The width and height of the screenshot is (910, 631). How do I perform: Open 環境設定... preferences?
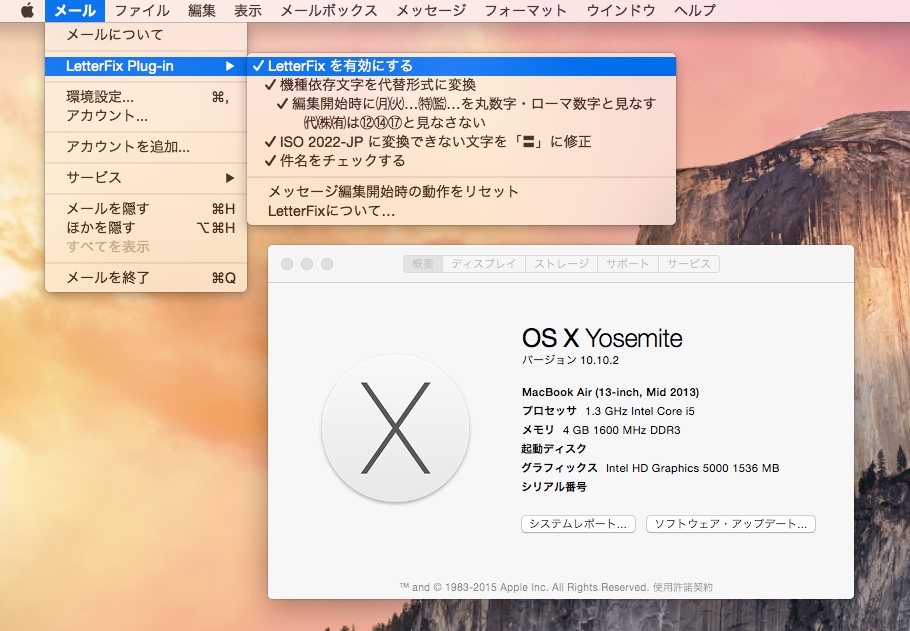pyautogui.click(x=146, y=96)
